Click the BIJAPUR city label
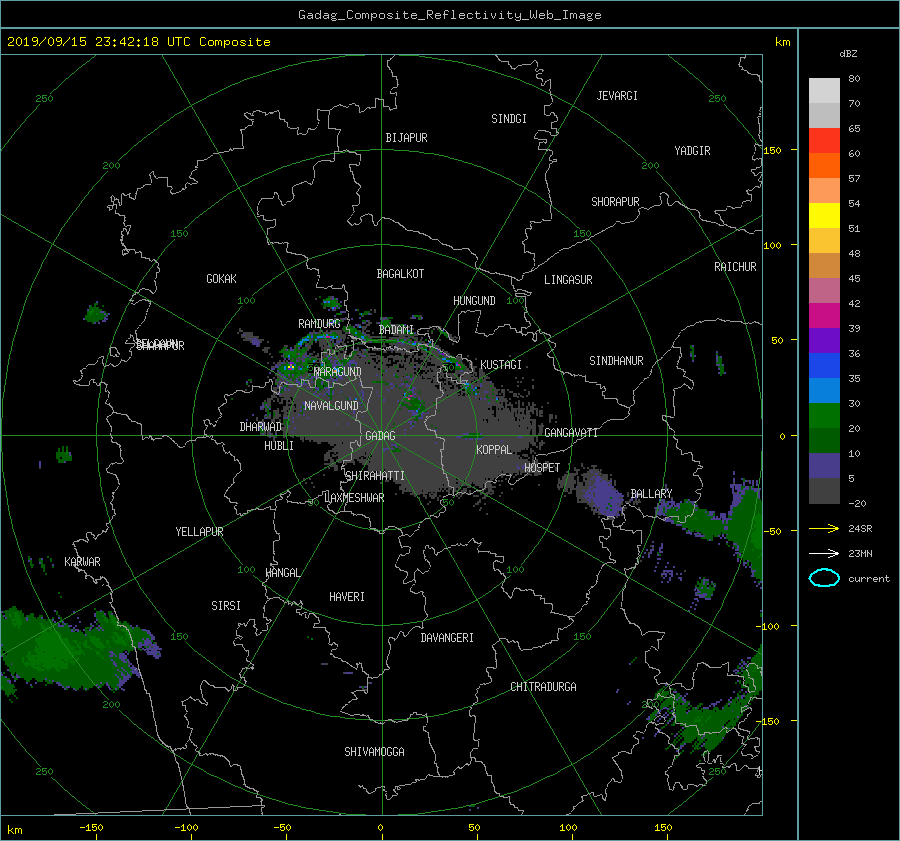This screenshot has height=841, width=900. point(406,138)
